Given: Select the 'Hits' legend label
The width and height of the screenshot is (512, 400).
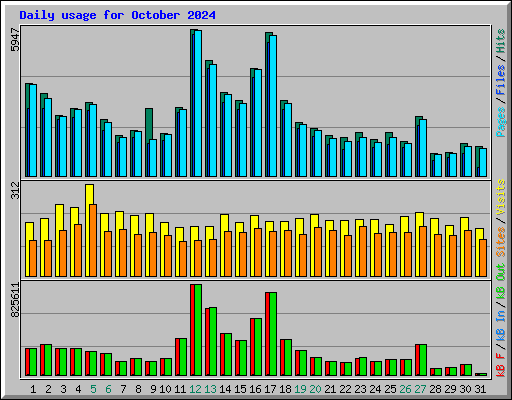Looking at the screenshot, I should (500, 41).
